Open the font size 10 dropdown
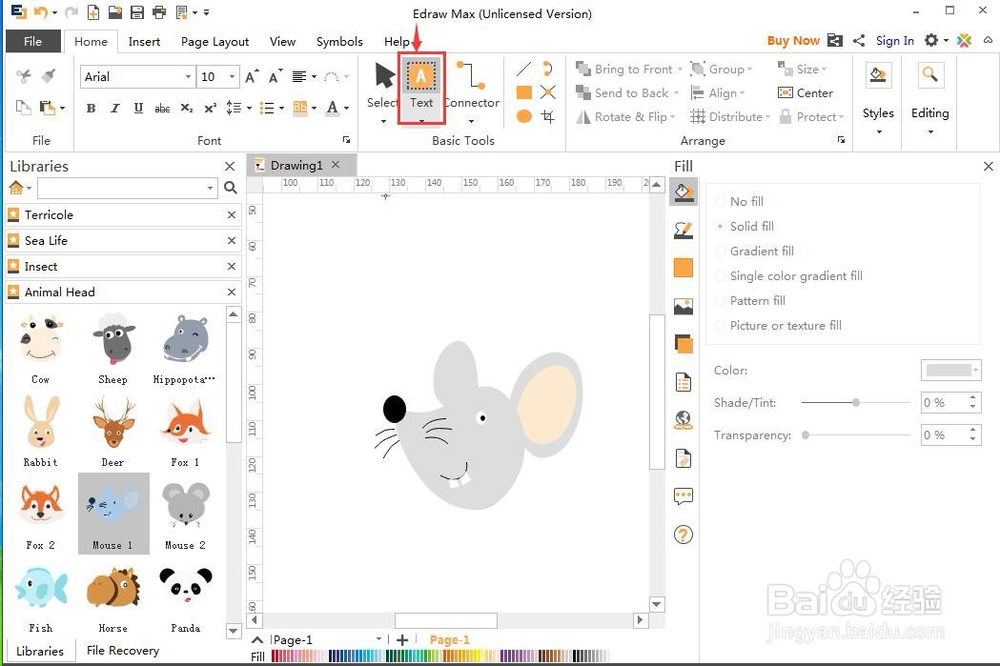Viewport: 1000px width, 666px height. click(x=232, y=77)
